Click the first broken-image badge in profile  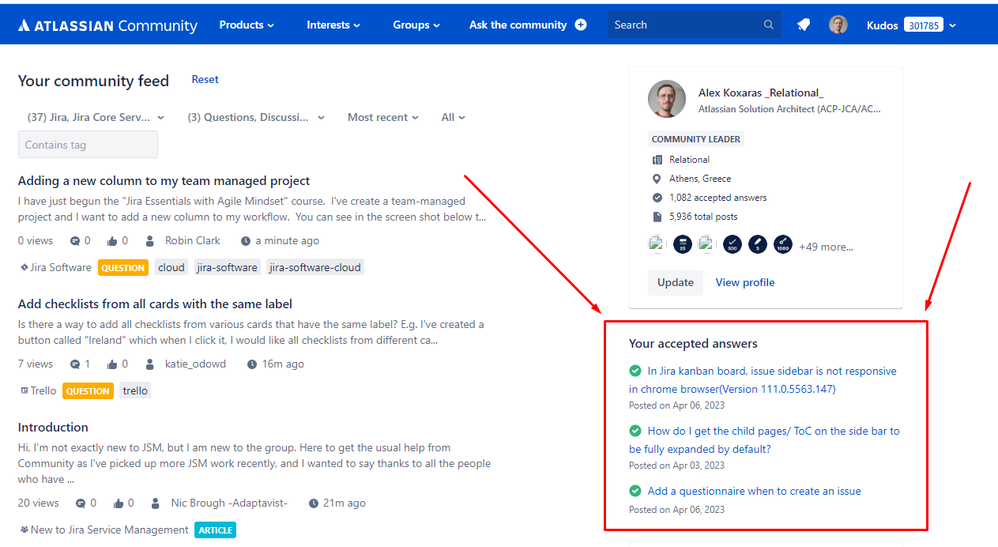[x=656, y=244]
